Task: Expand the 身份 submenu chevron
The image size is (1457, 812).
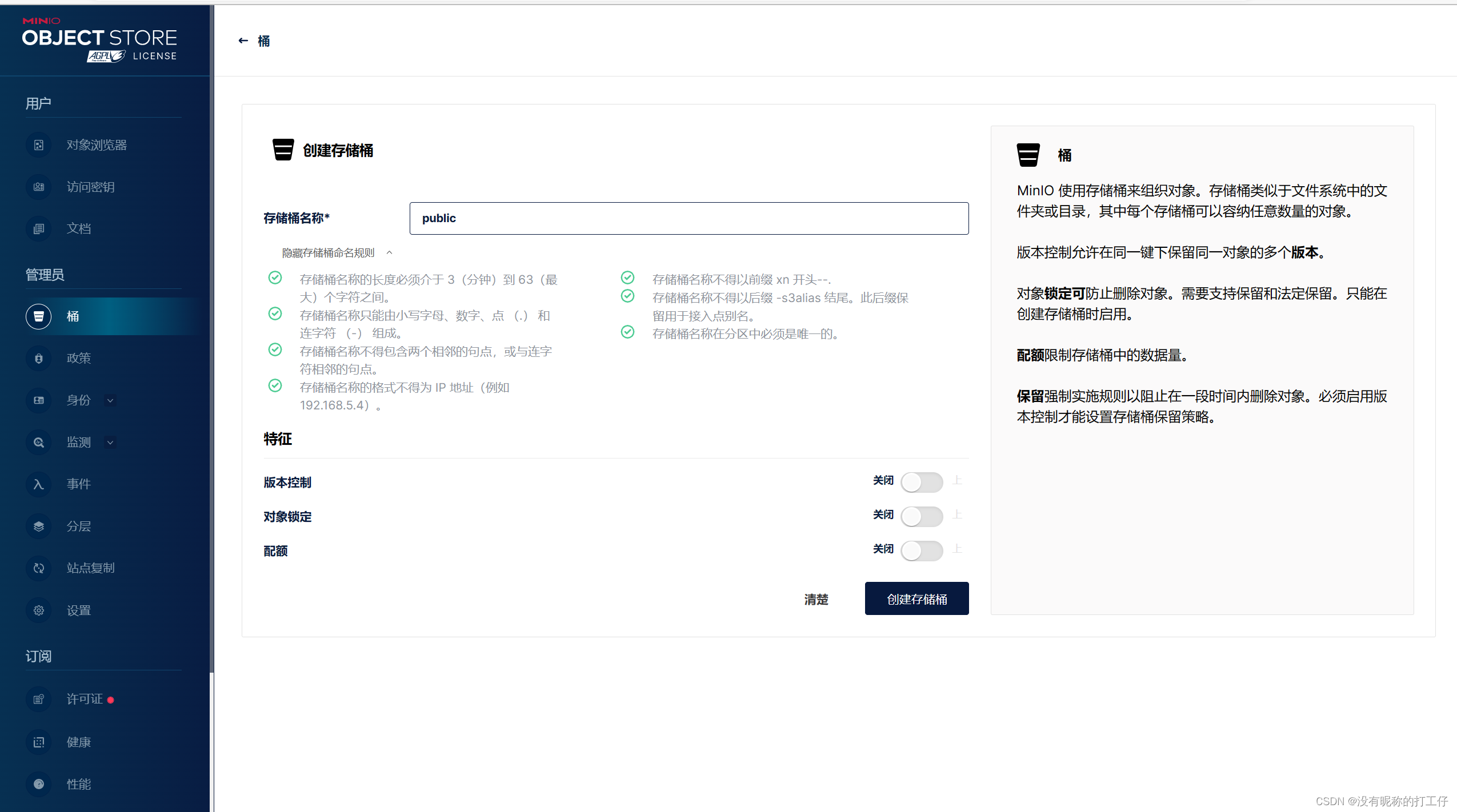Action: click(110, 400)
